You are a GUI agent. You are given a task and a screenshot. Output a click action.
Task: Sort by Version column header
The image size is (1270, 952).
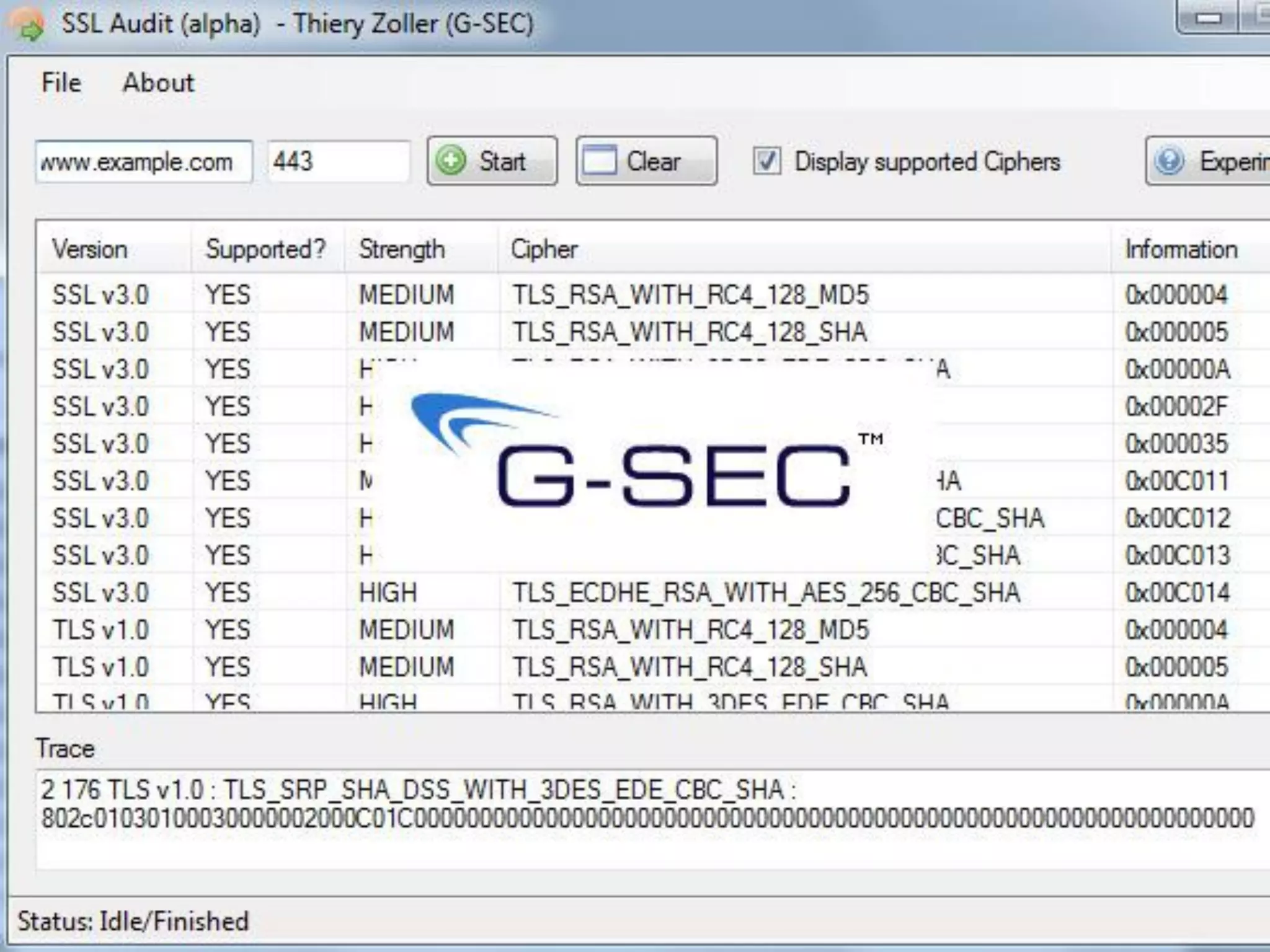[90, 249]
